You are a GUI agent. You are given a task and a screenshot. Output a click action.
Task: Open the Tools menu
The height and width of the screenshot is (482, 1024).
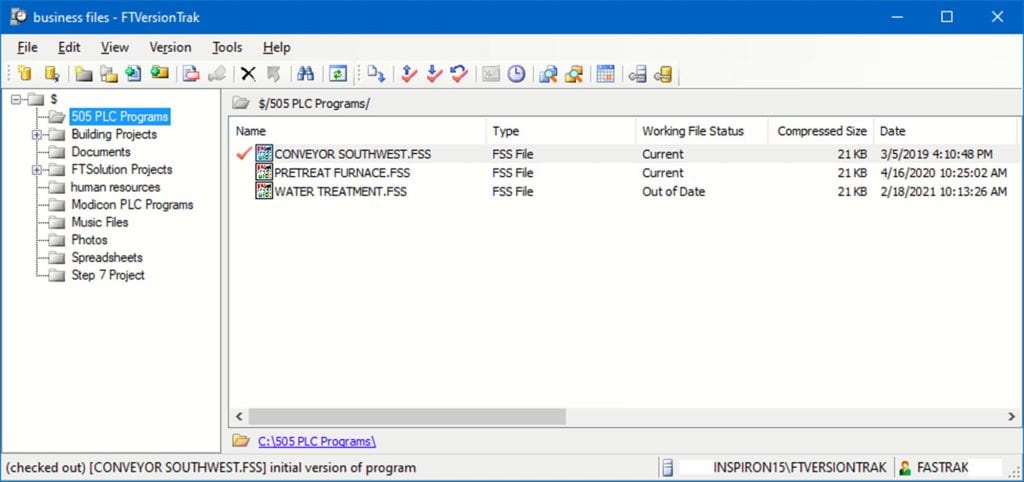click(x=227, y=47)
